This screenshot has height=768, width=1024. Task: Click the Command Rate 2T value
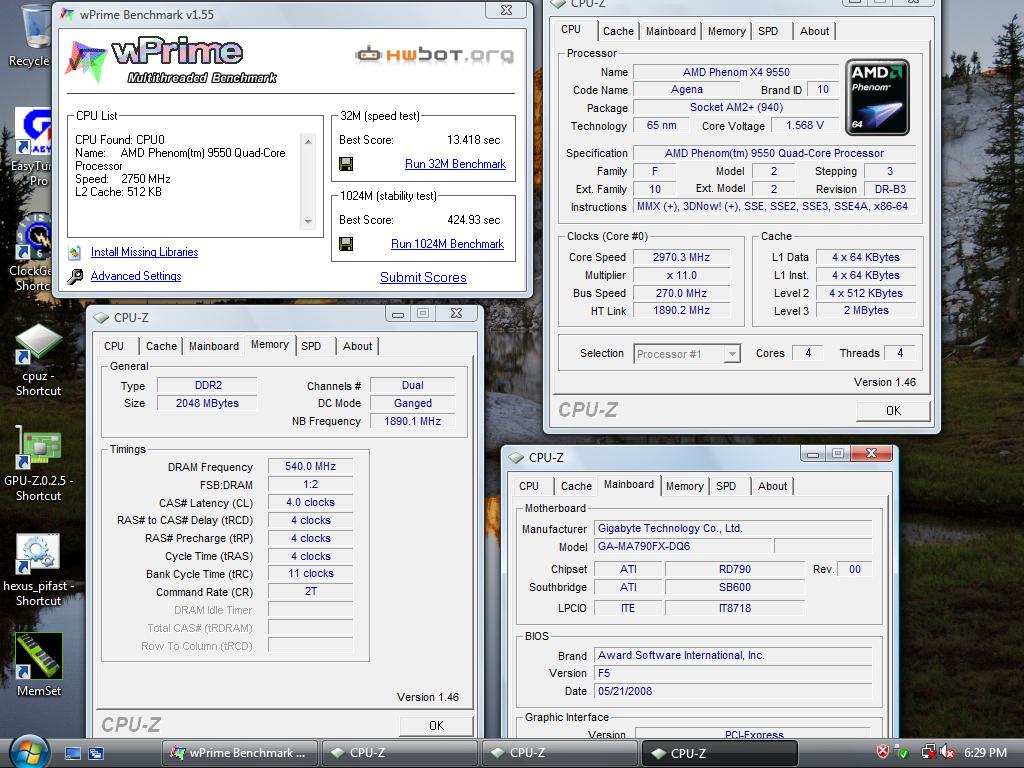click(x=310, y=591)
